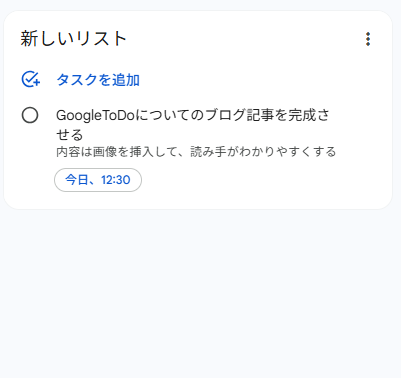
Task: Open the task titled GoogleToDoについてのブログ記事を完成させる
Action: coord(193,125)
